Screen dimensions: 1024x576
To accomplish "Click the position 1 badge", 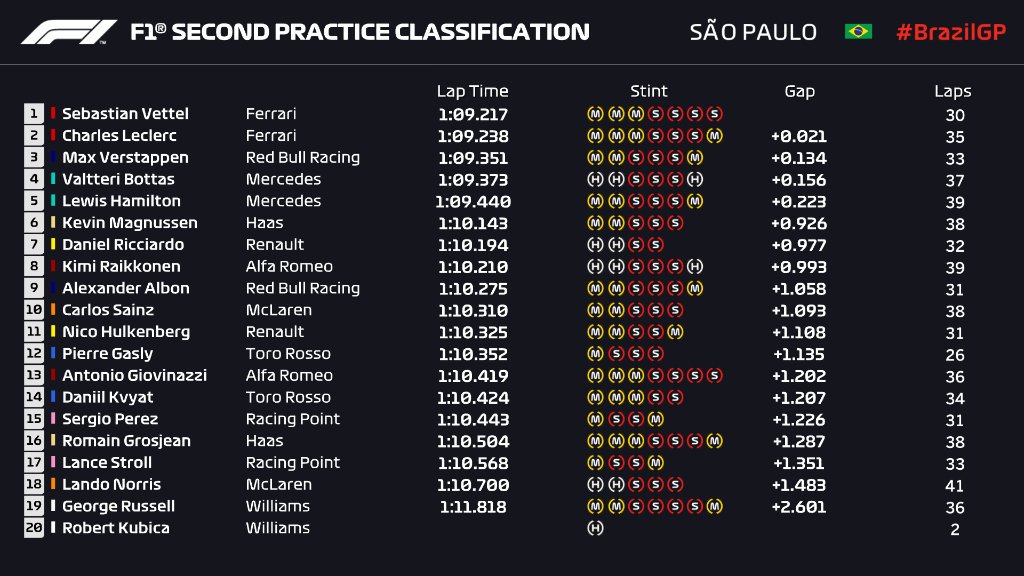I will pos(34,114).
